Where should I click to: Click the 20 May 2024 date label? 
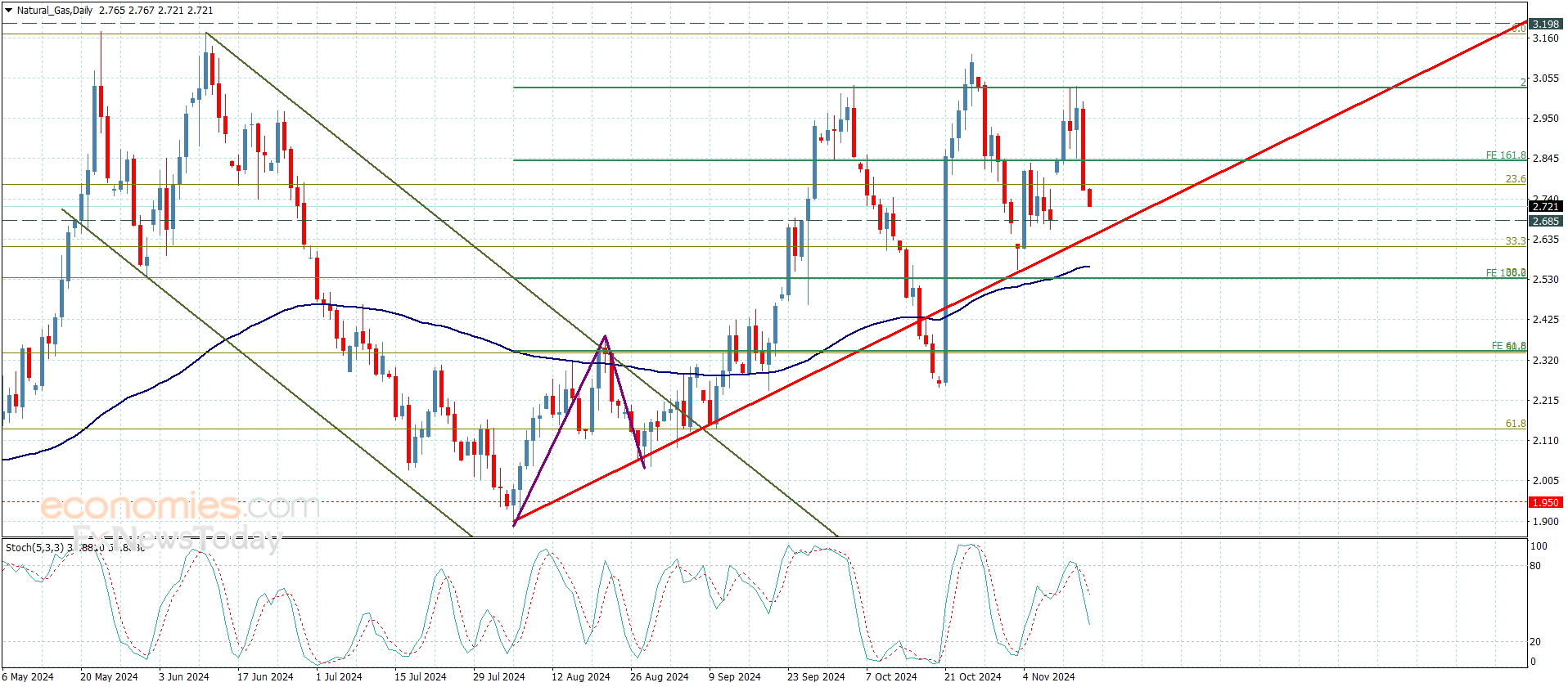109,677
